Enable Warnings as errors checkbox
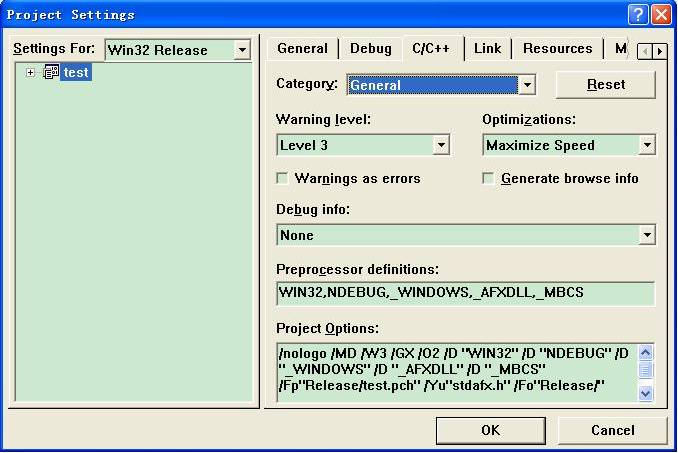The height and width of the screenshot is (453, 678). (x=282, y=178)
